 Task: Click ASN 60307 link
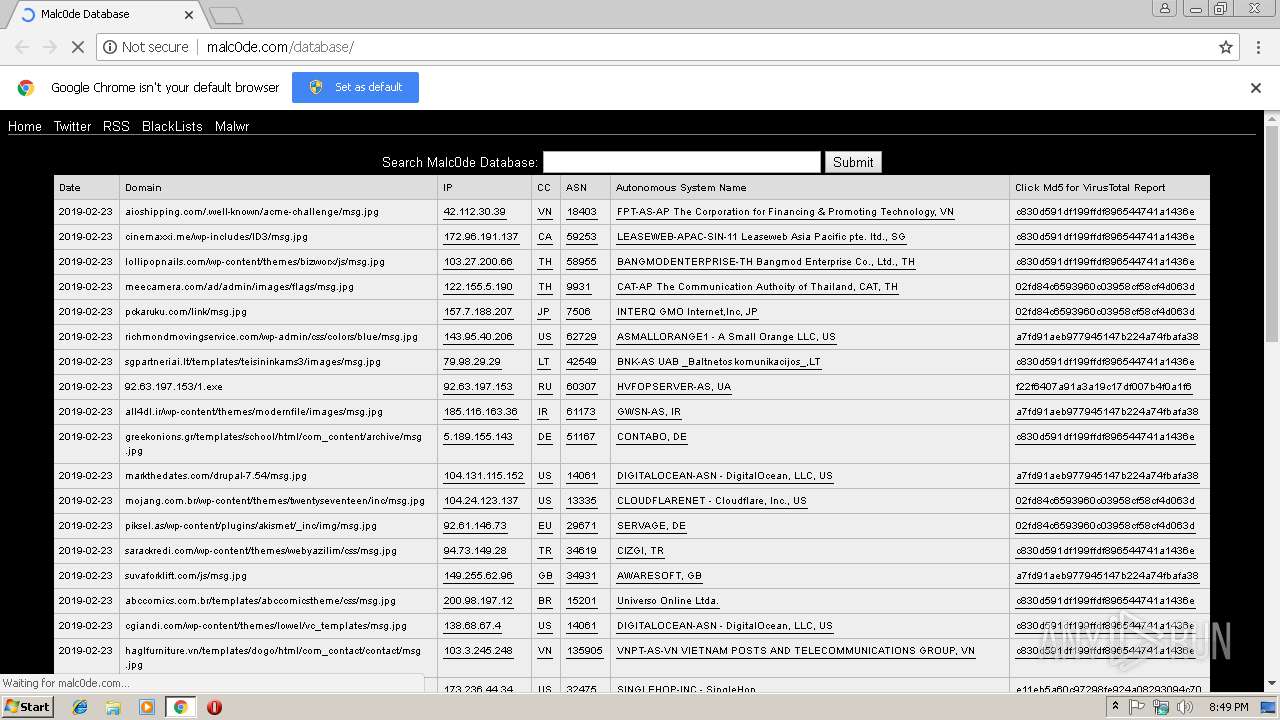(x=581, y=387)
